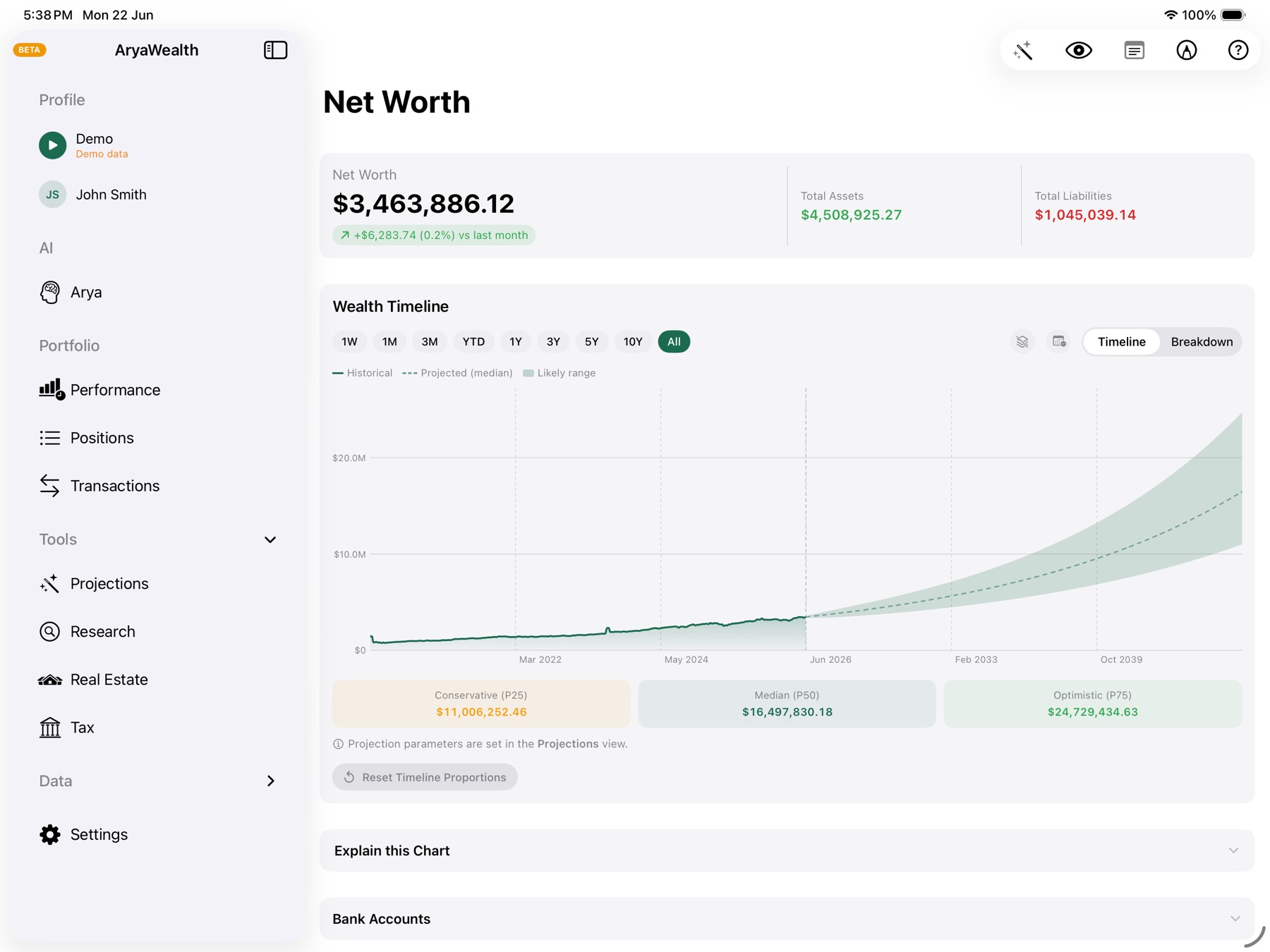The height and width of the screenshot is (952, 1270).
Task: Click the calendar table icon beside Timeline toggle
Action: tap(1058, 341)
